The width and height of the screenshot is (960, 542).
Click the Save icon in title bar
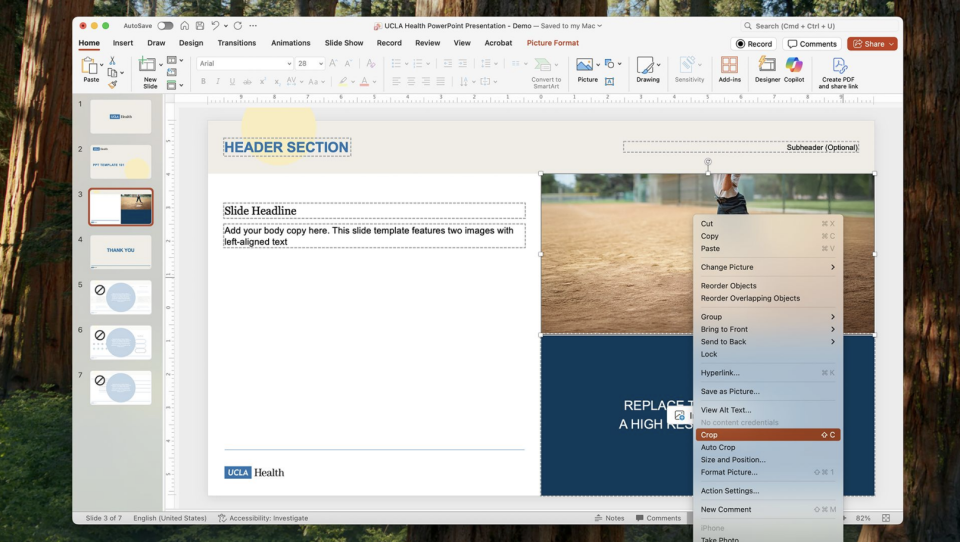click(200, 26)
